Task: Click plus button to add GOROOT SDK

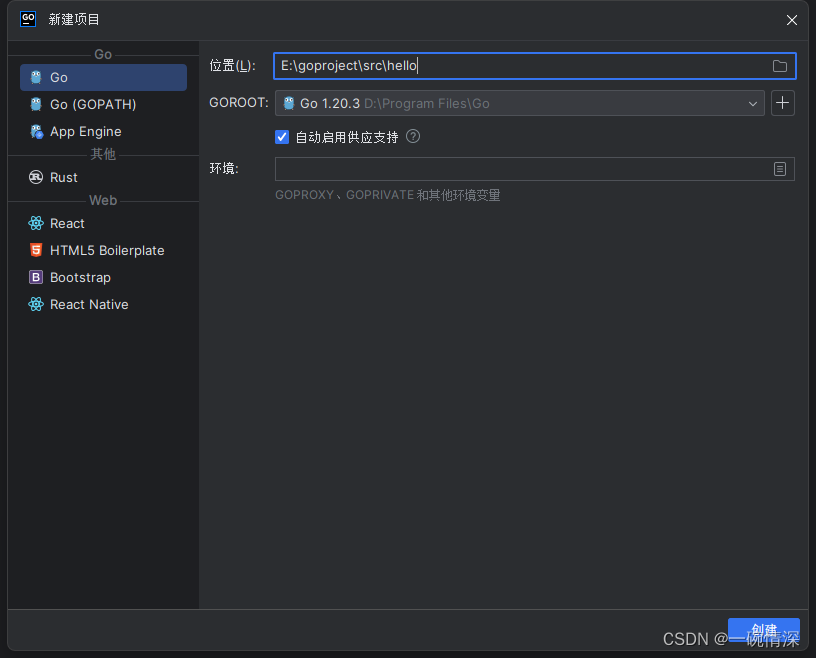Action: [x=782, y=103]
